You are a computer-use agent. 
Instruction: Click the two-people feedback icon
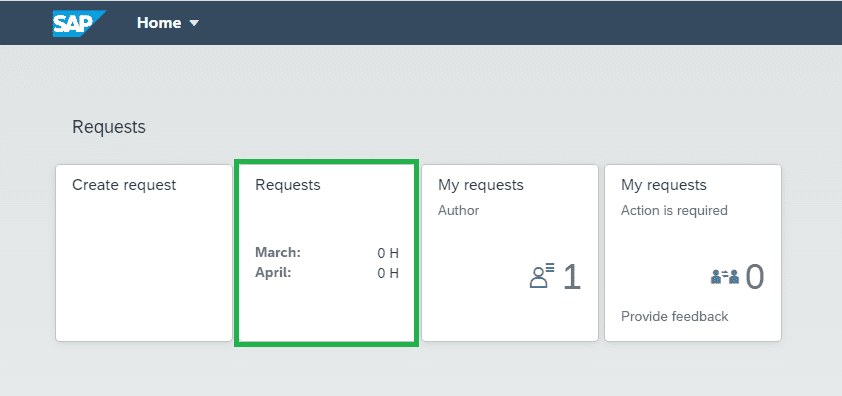coord(725,277)
